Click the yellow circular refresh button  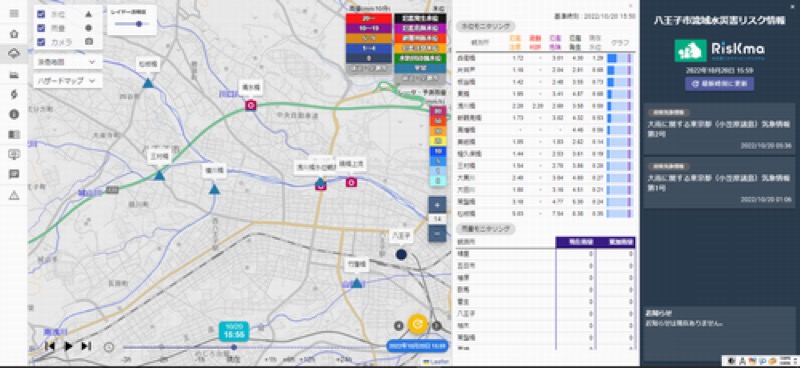418,324
